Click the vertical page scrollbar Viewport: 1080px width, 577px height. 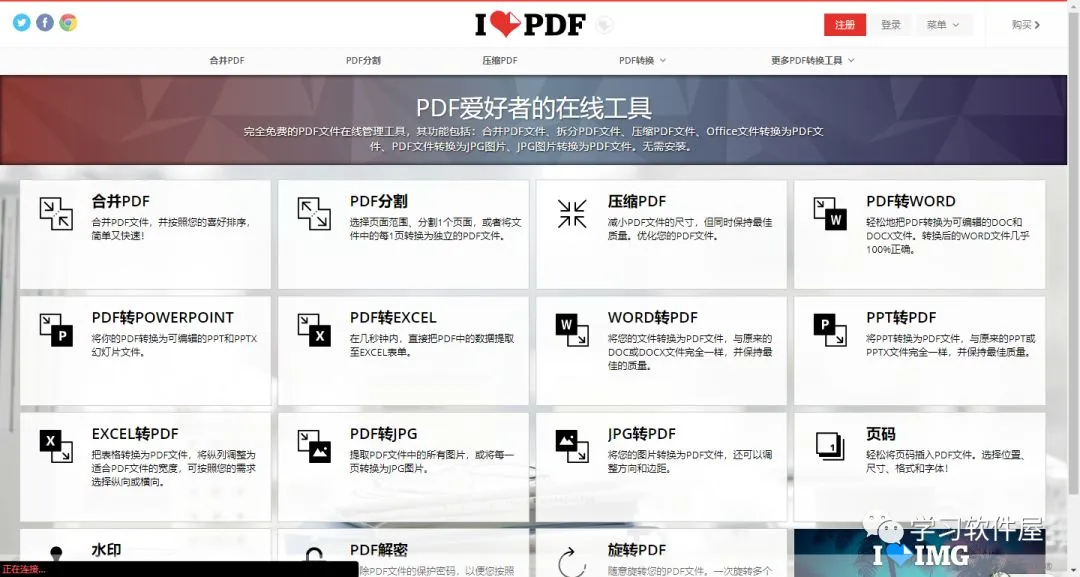(x=1073, y=251)
